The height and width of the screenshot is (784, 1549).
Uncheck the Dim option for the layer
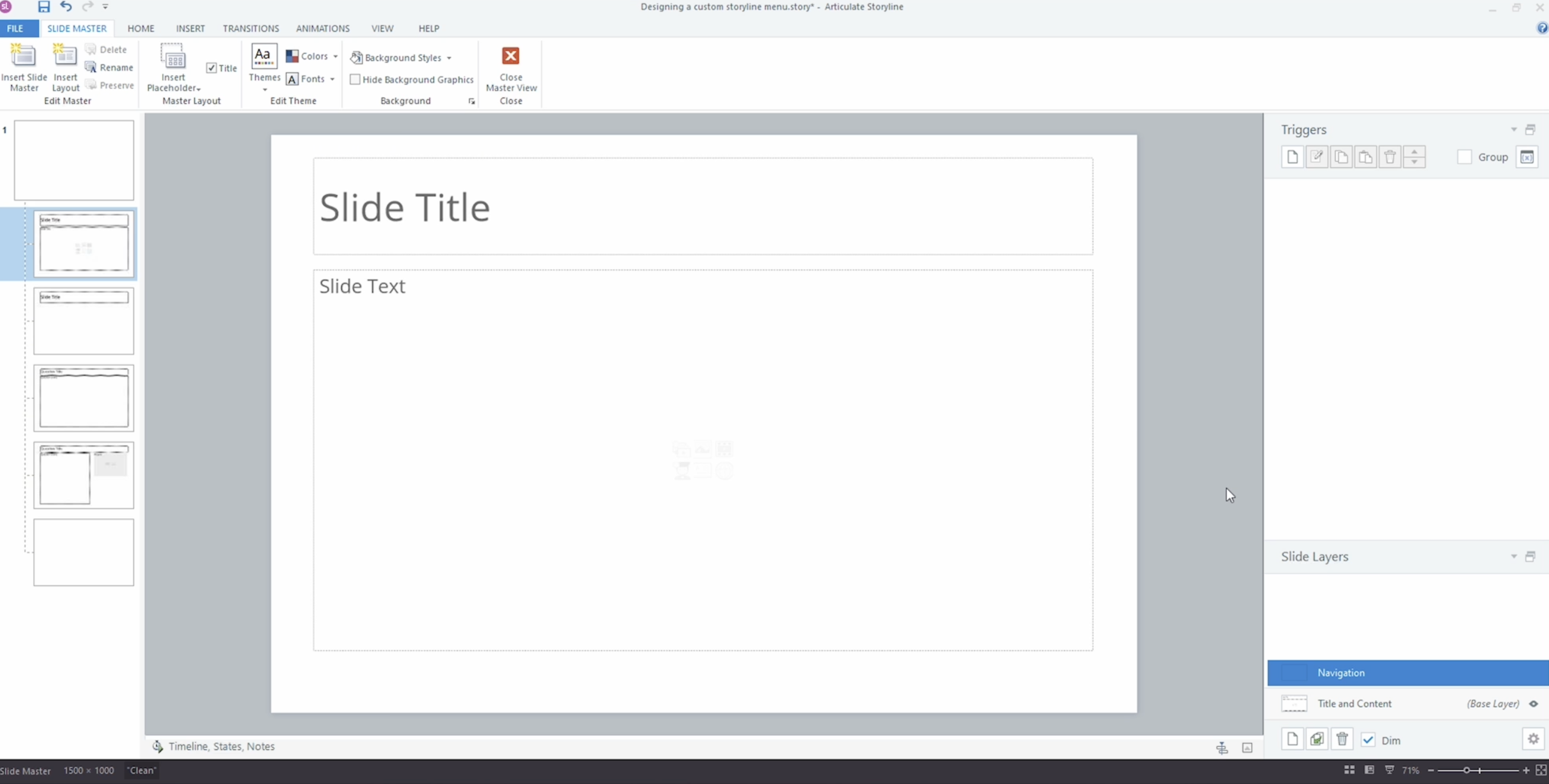click(x=1369, y=740)
